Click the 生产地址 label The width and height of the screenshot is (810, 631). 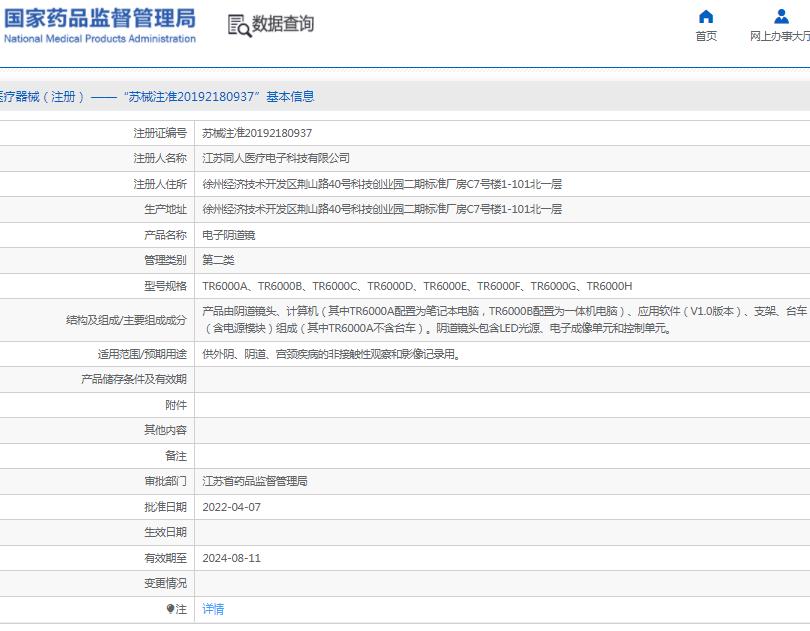[165, 209]
